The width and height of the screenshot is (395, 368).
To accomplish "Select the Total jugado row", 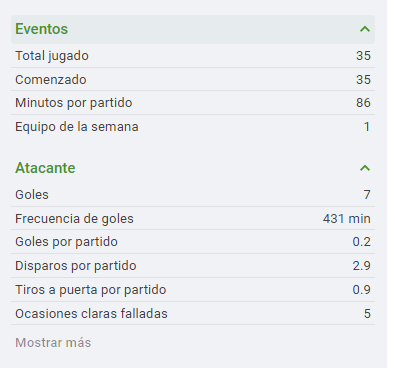I will (193, 56).
